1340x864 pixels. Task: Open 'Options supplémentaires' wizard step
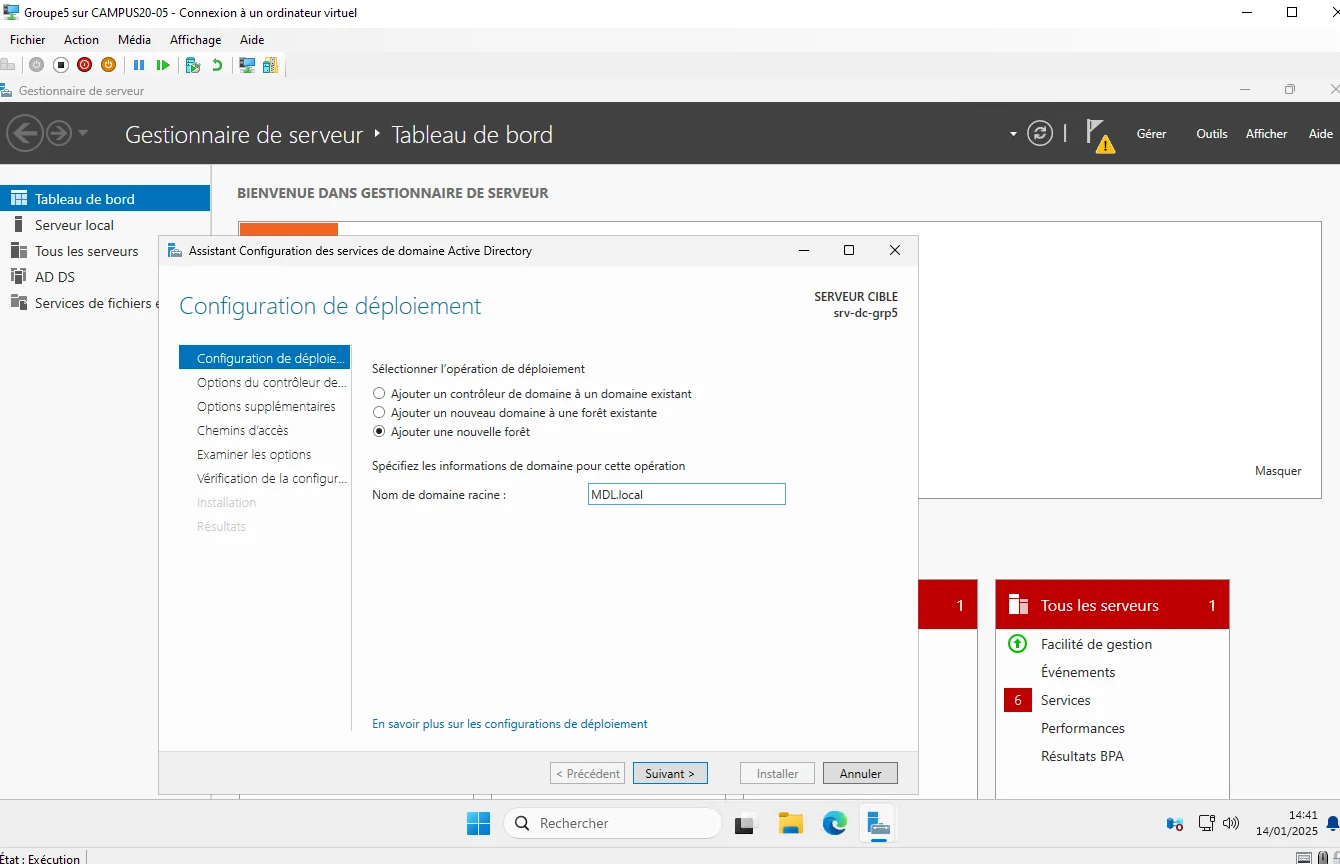click(x=266, y=407)
